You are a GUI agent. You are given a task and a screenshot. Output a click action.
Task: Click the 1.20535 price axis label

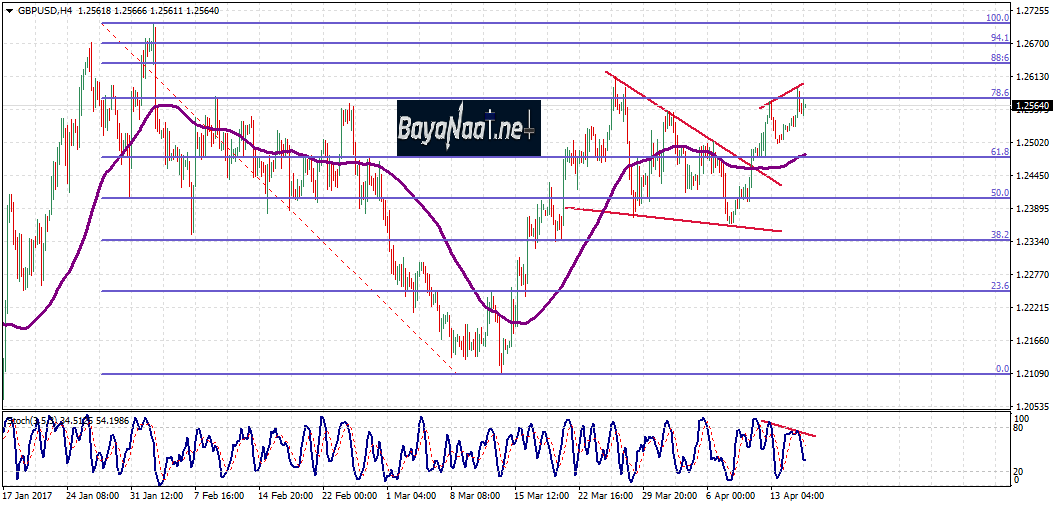[1031, 407]
